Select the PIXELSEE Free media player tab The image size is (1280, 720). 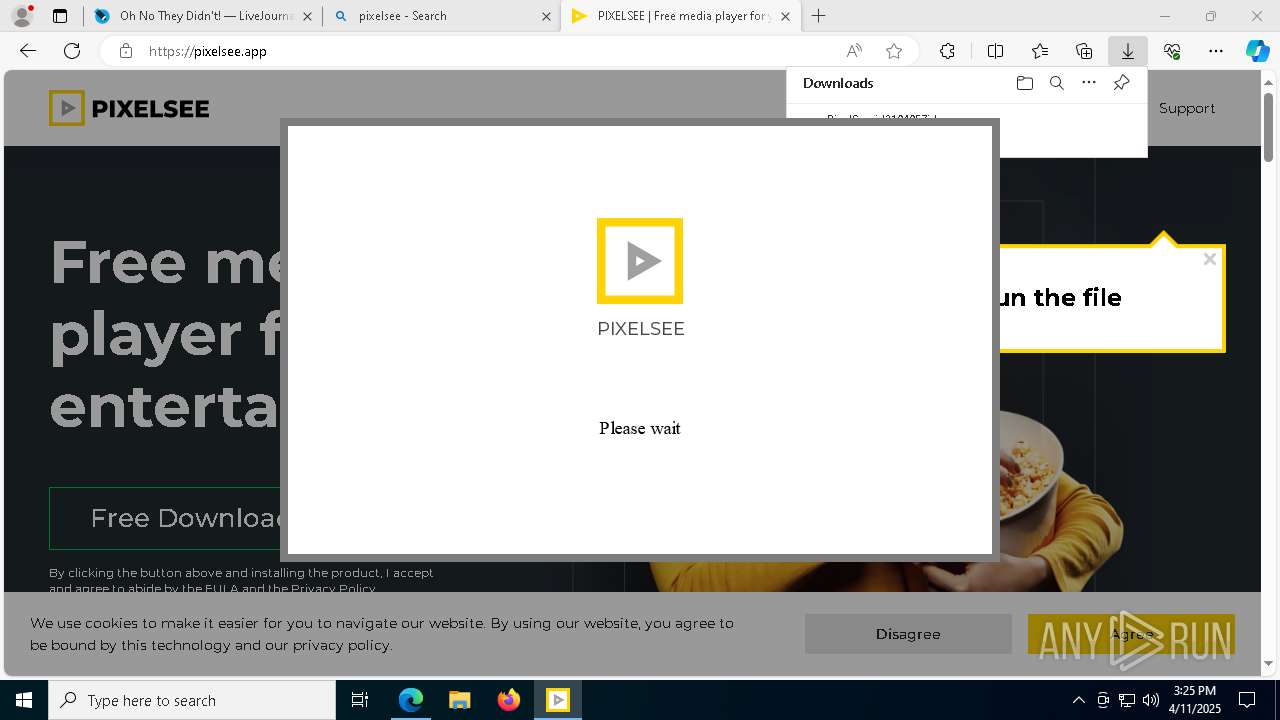[680, 16]
